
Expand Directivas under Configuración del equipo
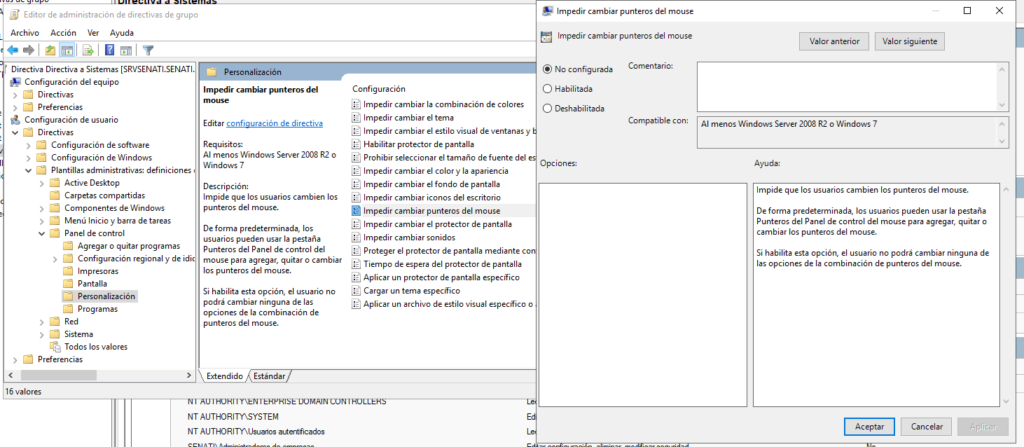[15, 95]
